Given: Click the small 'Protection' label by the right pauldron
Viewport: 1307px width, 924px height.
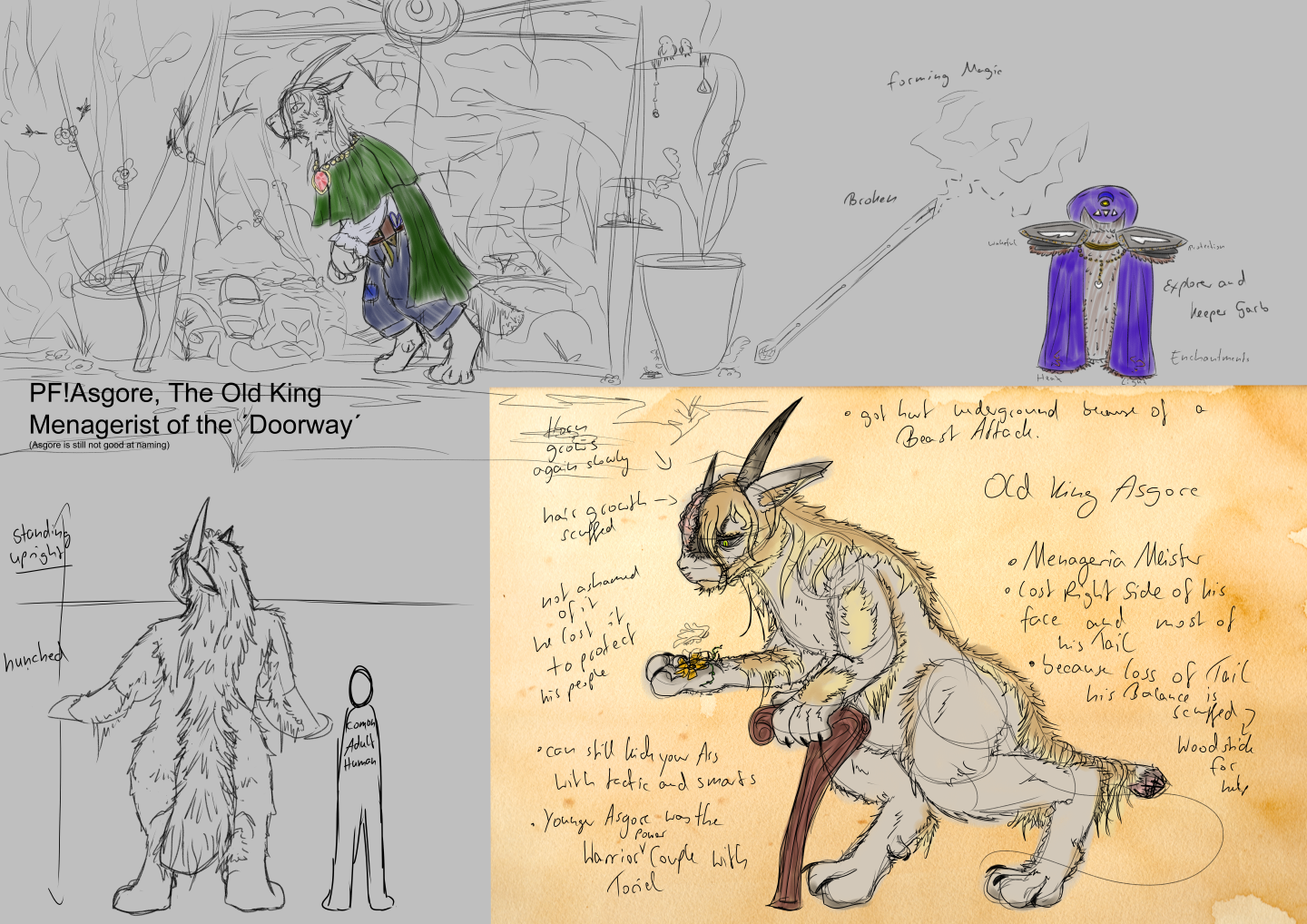Looking at the screenshot, I should pos(1206,245).
